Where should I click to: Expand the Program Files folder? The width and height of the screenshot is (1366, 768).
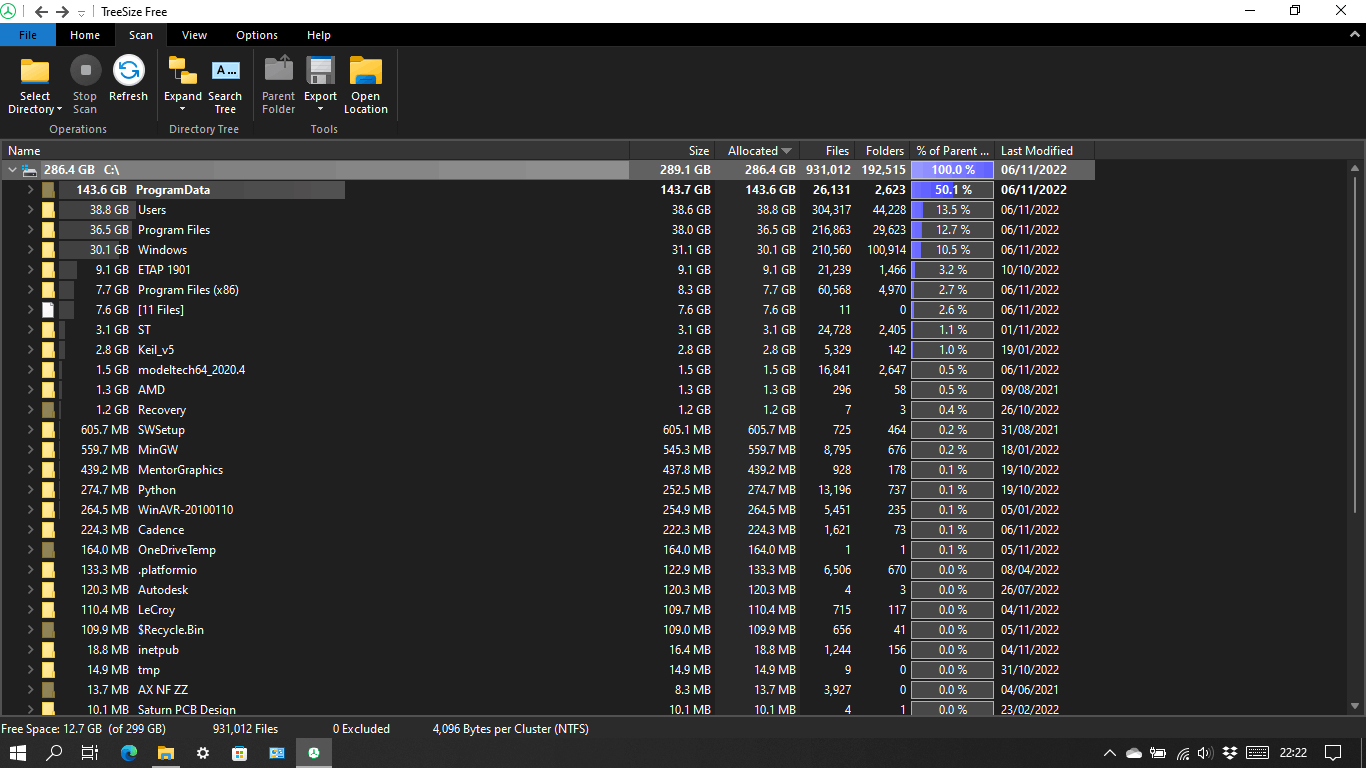[31, 230]
